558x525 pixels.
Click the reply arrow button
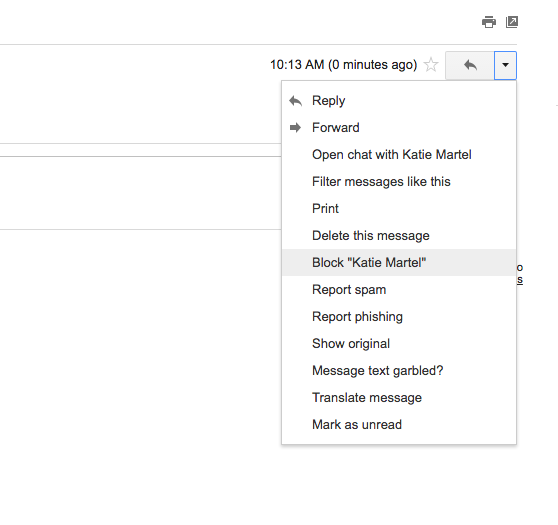pos(470,65)
